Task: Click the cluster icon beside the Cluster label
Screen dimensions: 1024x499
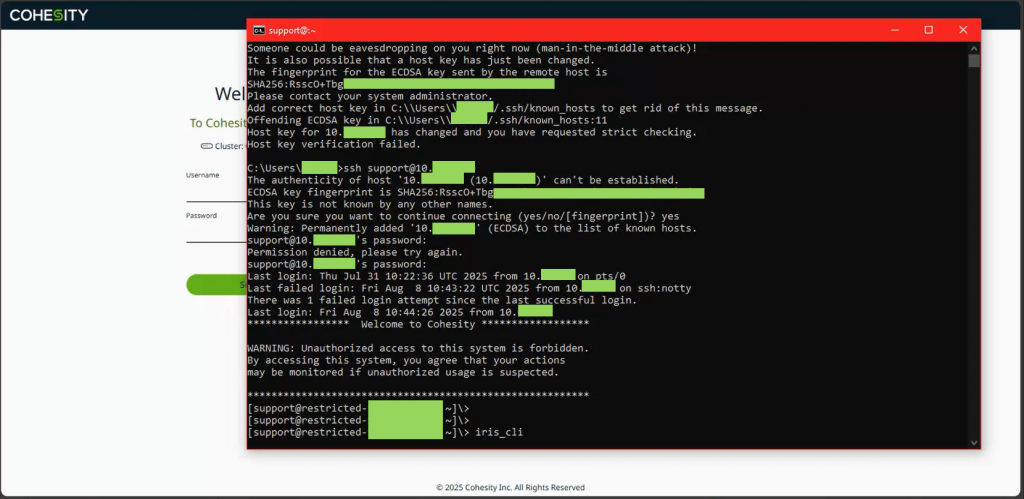Action: [x=206, y=146]
